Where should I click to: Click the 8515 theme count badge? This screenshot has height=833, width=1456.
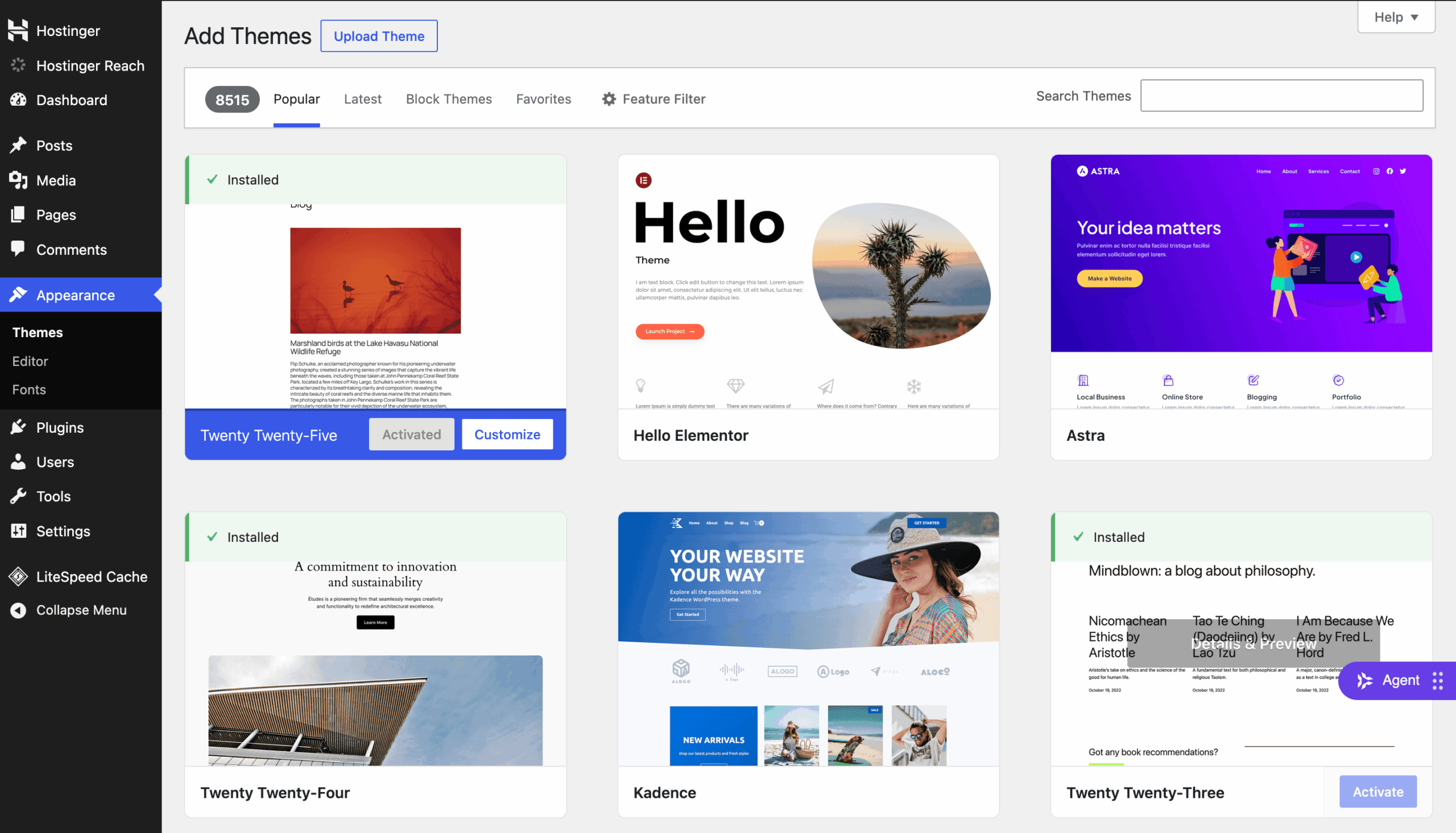tap(231, 99)
